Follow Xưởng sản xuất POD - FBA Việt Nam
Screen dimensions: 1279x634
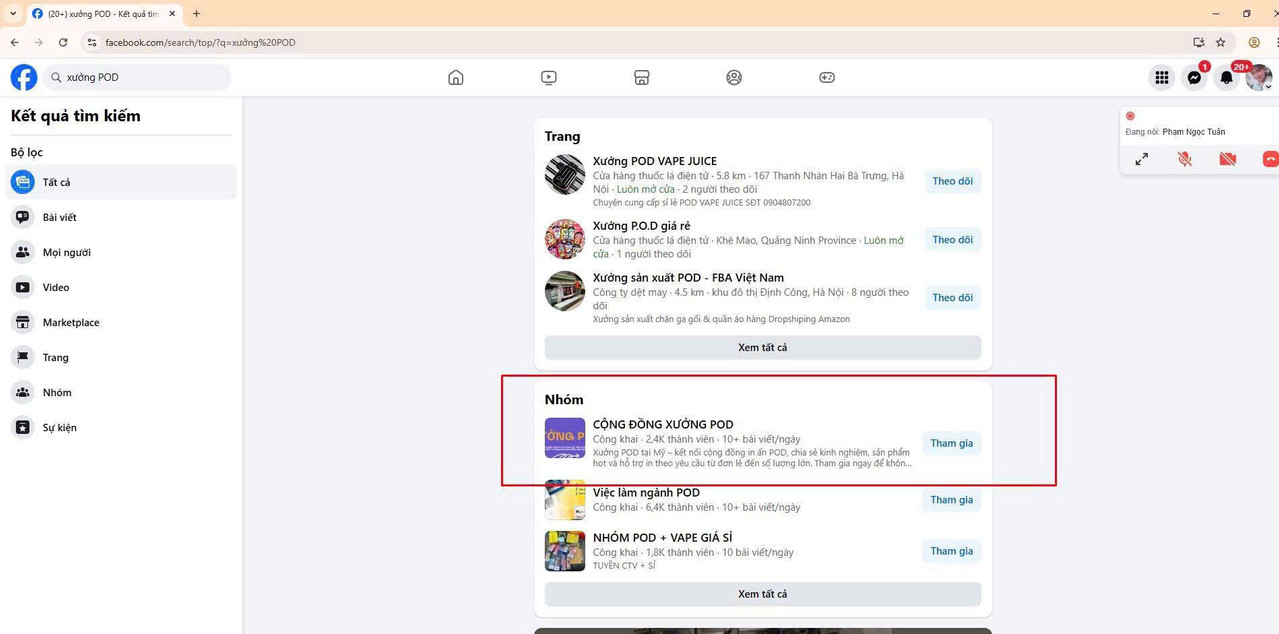pos(952,297)
